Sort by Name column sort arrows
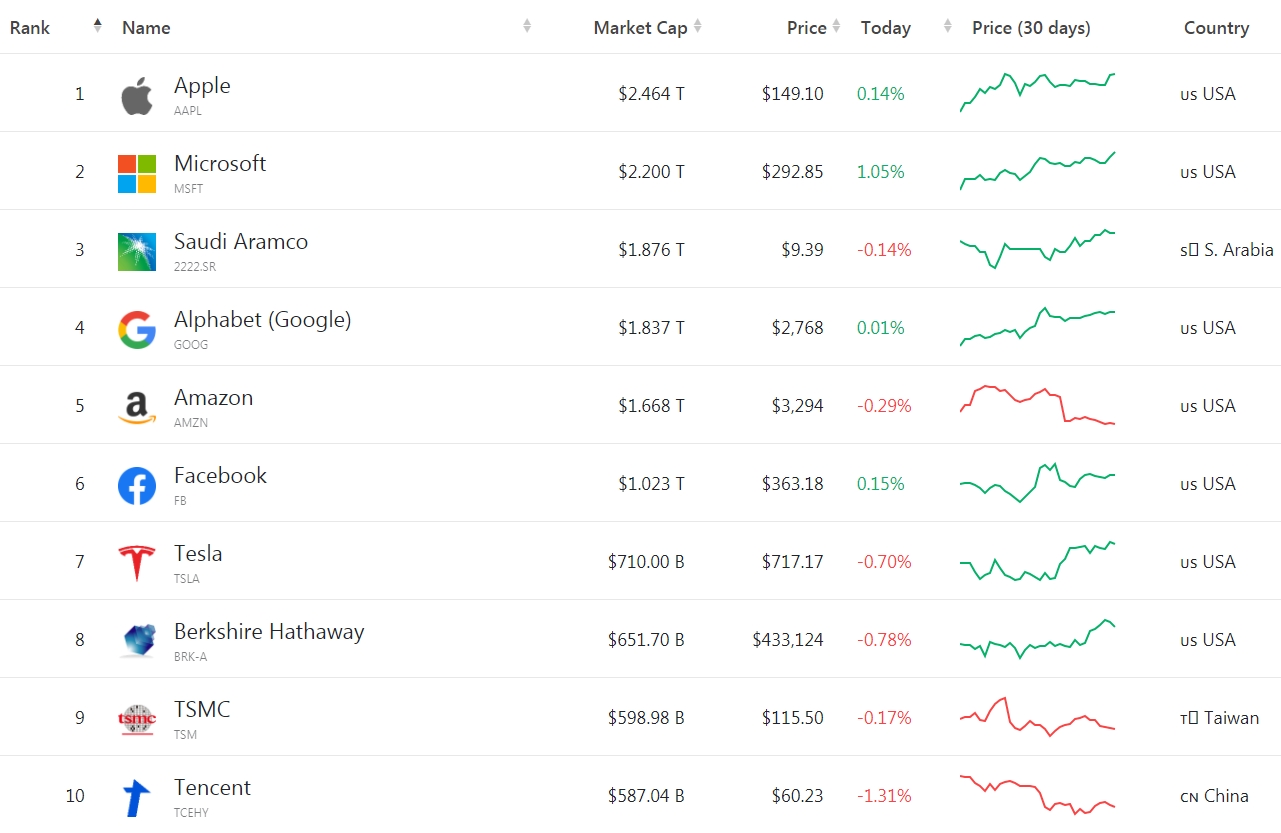The width and height of the screenshot is (1281, 833). 527,26
